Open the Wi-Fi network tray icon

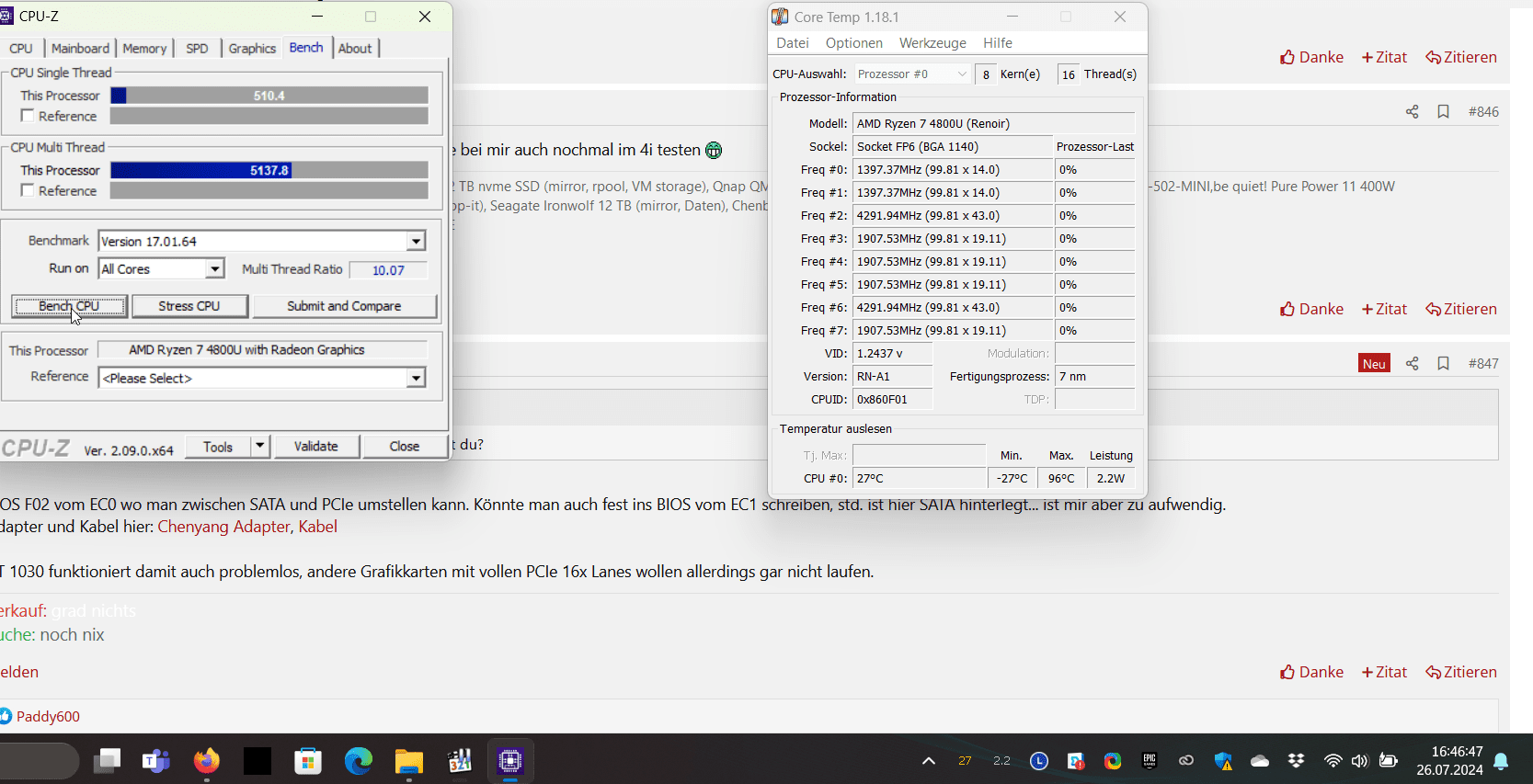coord(1333,761)
